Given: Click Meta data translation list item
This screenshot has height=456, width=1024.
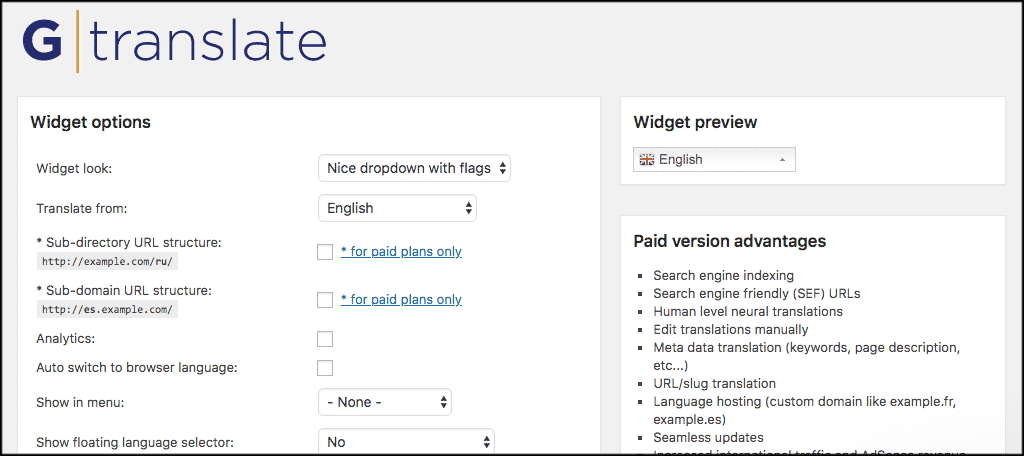Looking at the screenshot, I should tap(806, 356).
